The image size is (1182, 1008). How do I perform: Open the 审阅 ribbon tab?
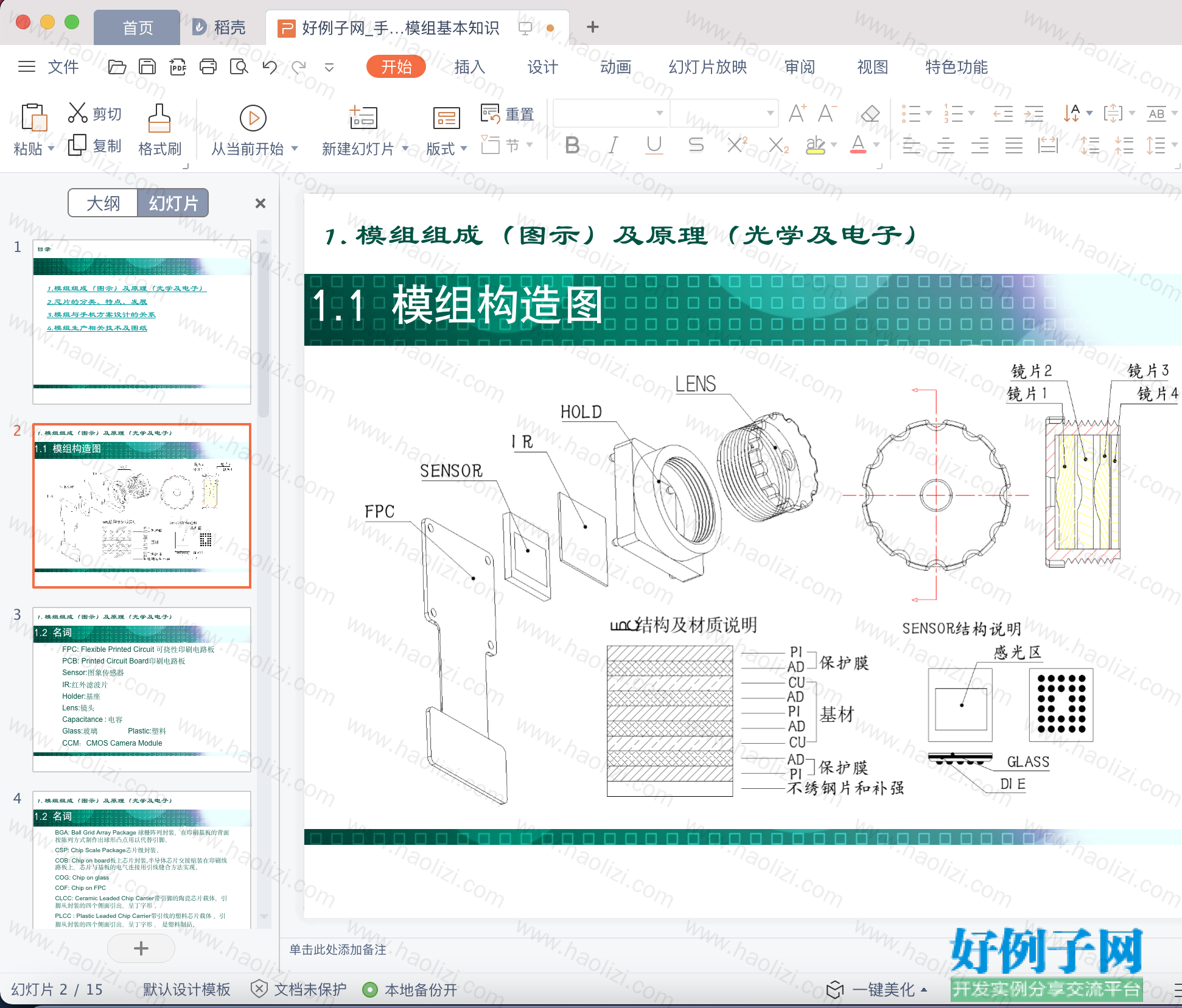pos(799,67)
